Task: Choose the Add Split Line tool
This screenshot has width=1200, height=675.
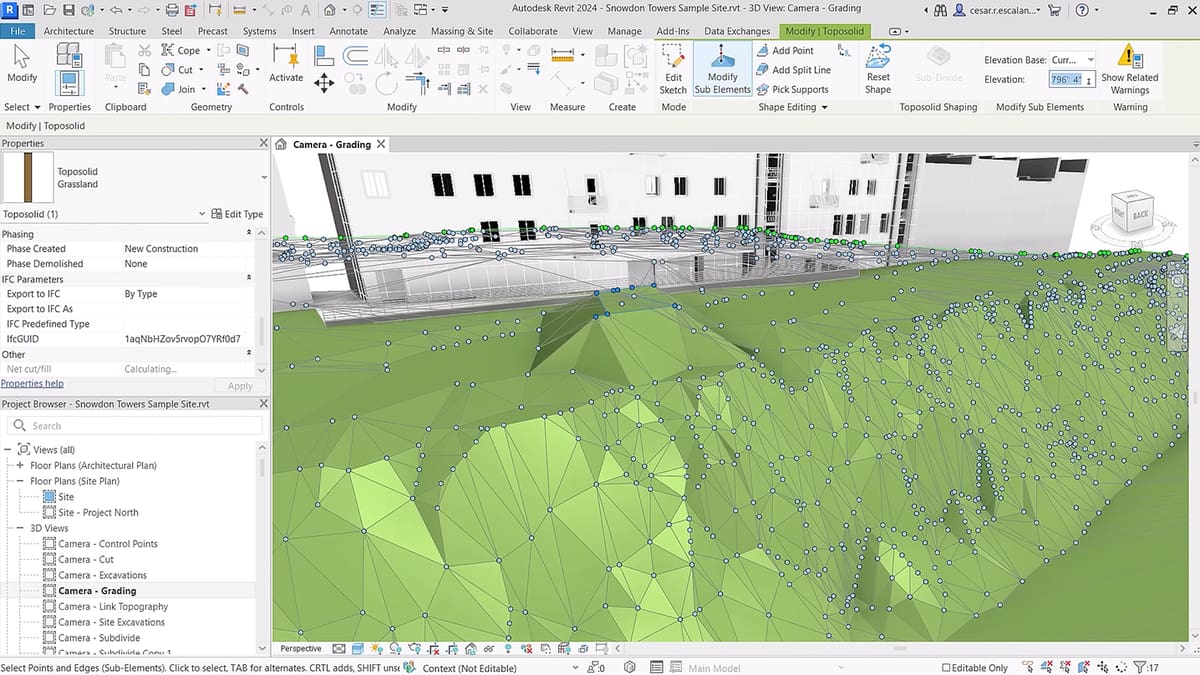Action: 800,70
